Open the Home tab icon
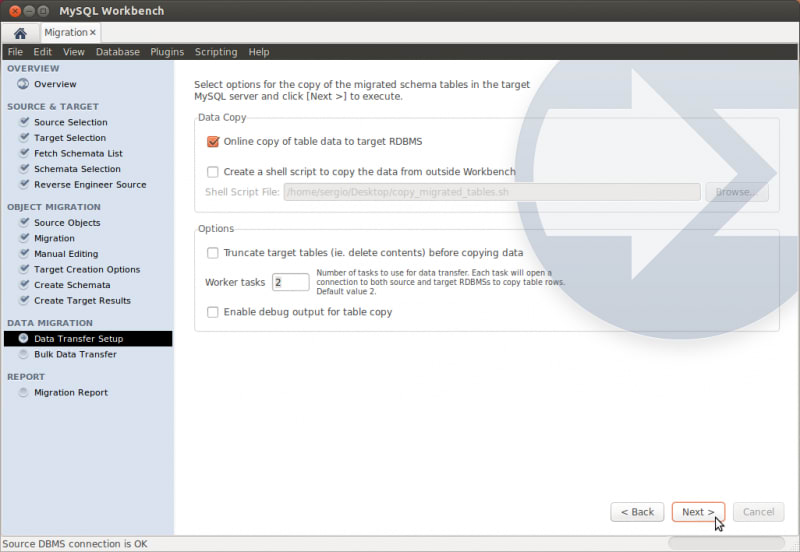The width and height of the screenshot is (800, 552). 20,34
